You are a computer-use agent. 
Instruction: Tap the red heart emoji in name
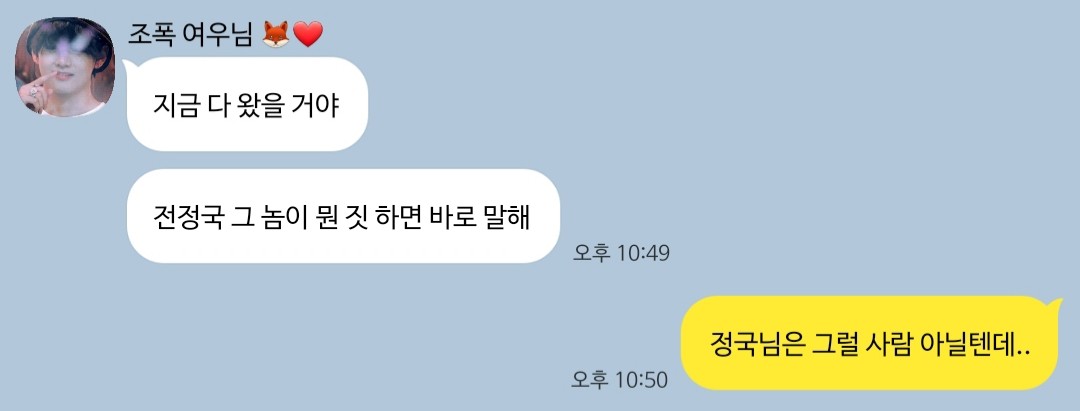(x=308, y=34)
